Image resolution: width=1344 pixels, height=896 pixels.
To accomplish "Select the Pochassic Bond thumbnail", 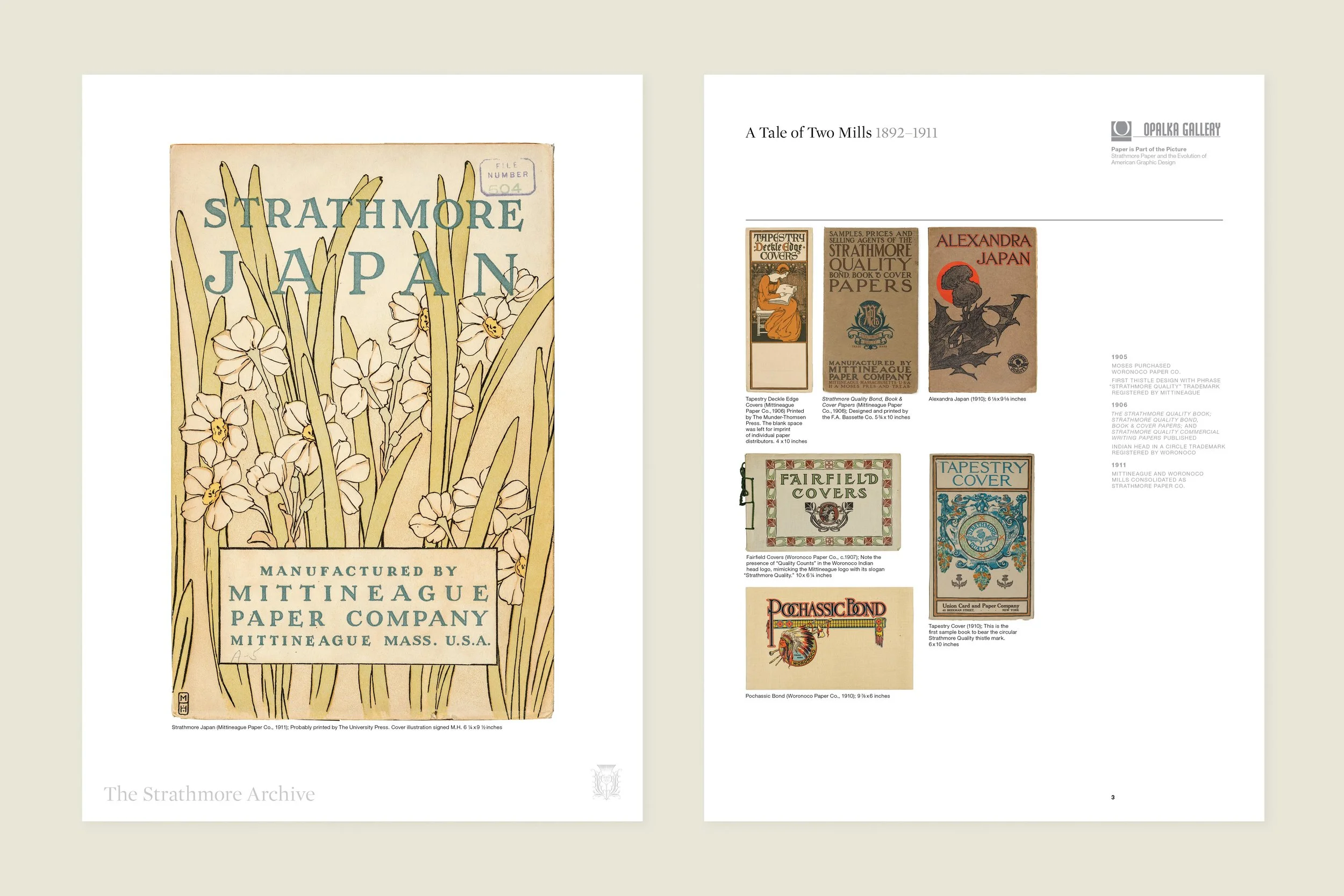I will tap(829, 639).
